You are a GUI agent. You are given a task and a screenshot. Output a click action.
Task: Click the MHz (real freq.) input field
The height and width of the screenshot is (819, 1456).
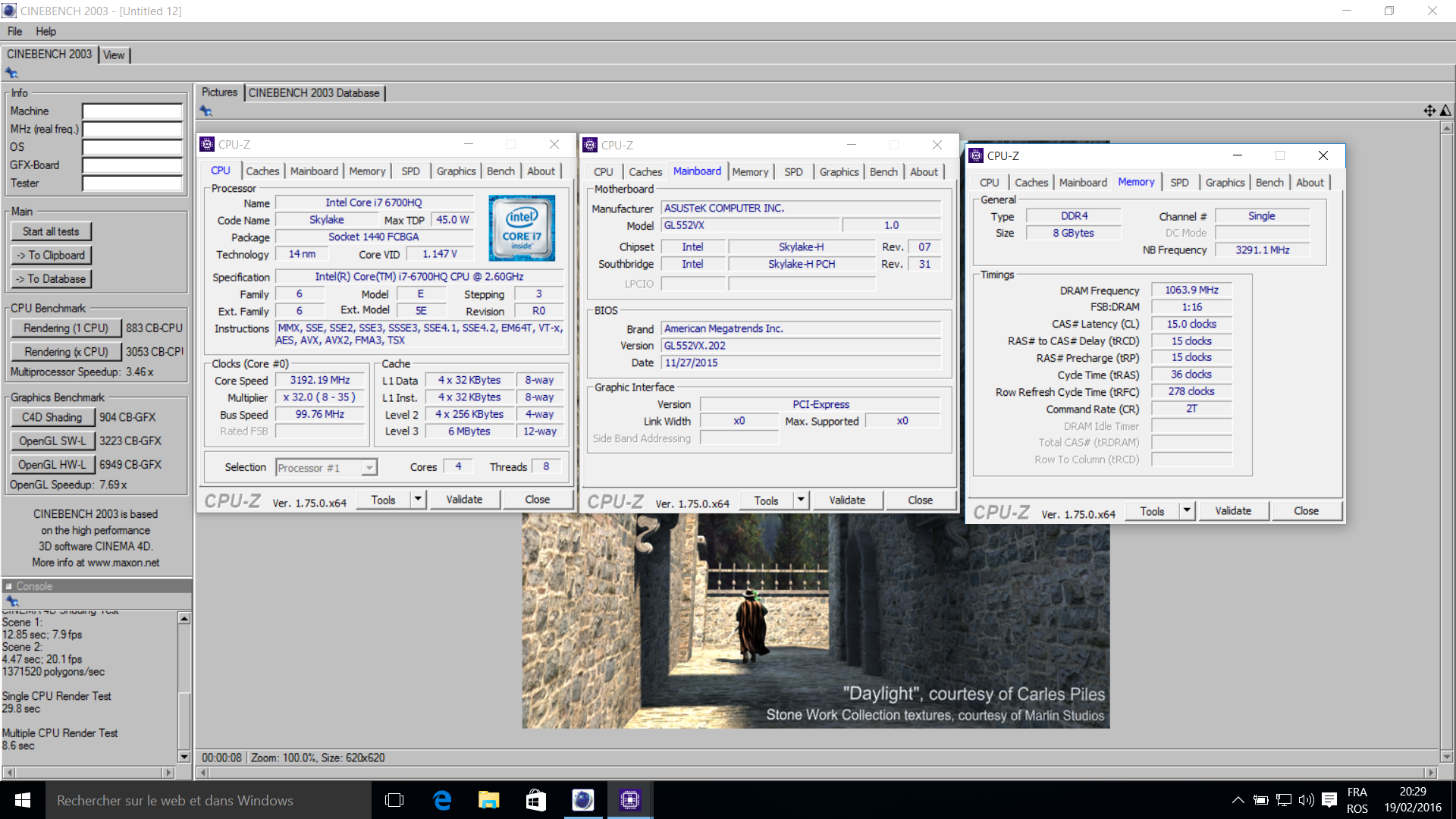tap(133, 129)
